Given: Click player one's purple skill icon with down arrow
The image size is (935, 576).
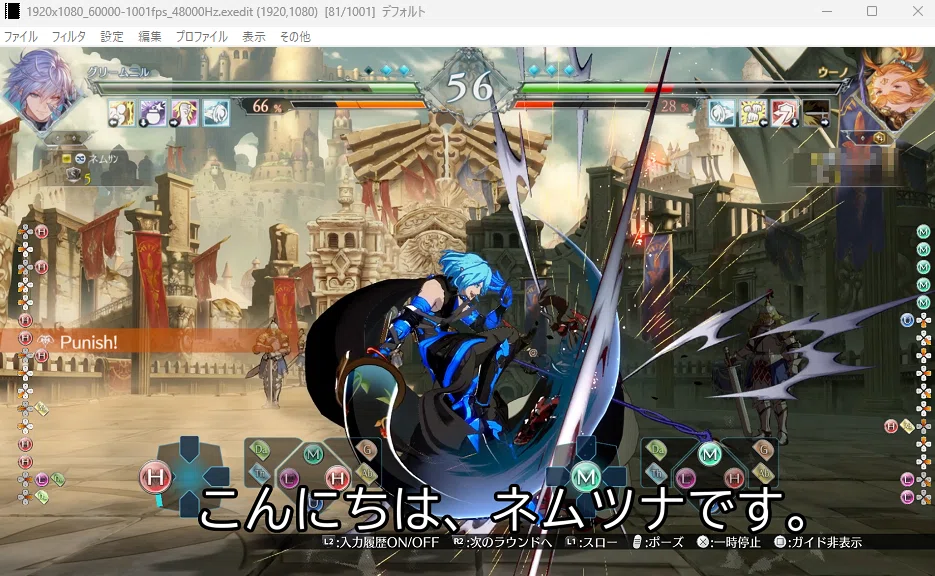Looking at the screenshot, I should [153, 113].
